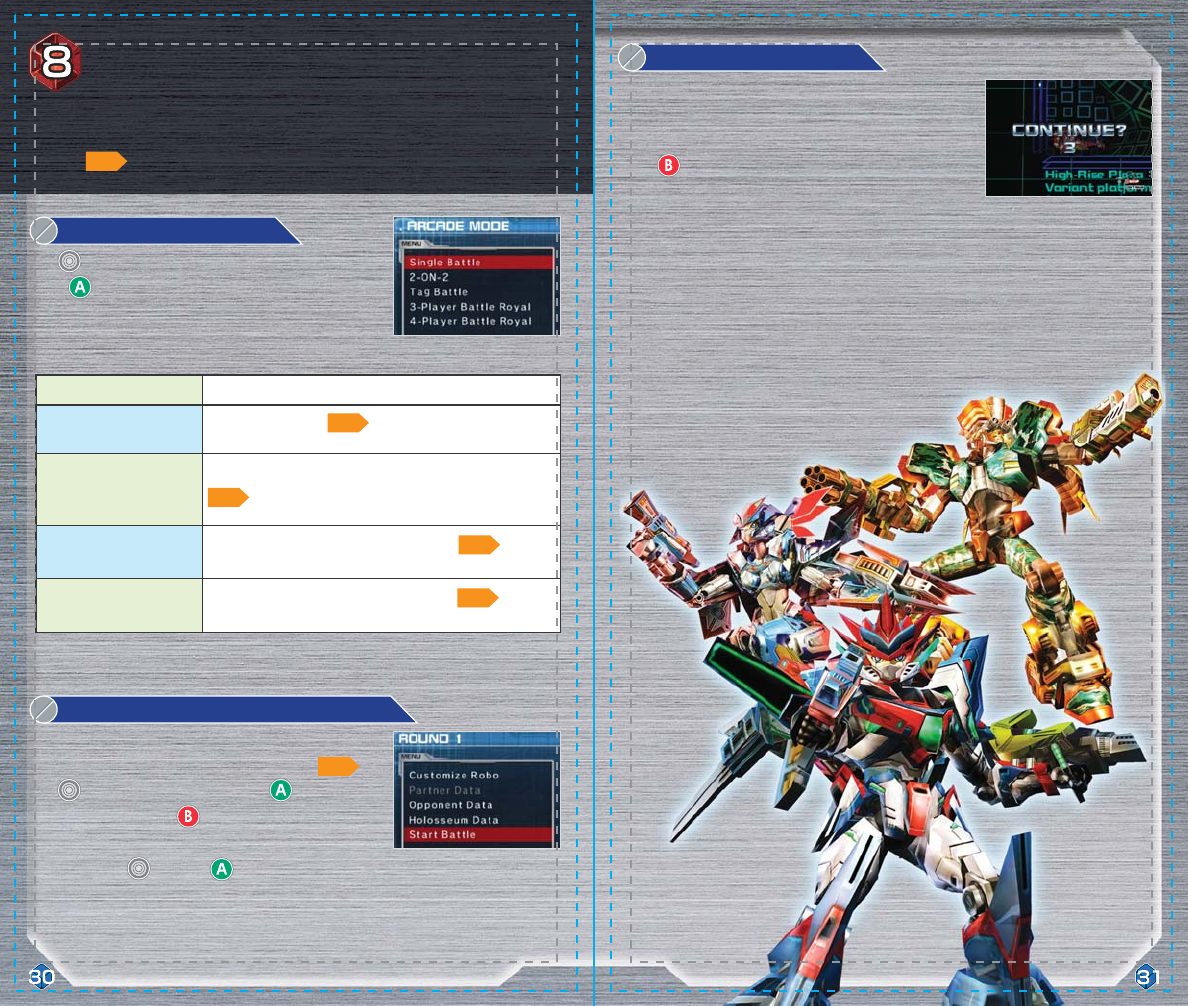
Task: Click the bottom-most control stick icon on page 30
Action: click(x=139, y=868)
